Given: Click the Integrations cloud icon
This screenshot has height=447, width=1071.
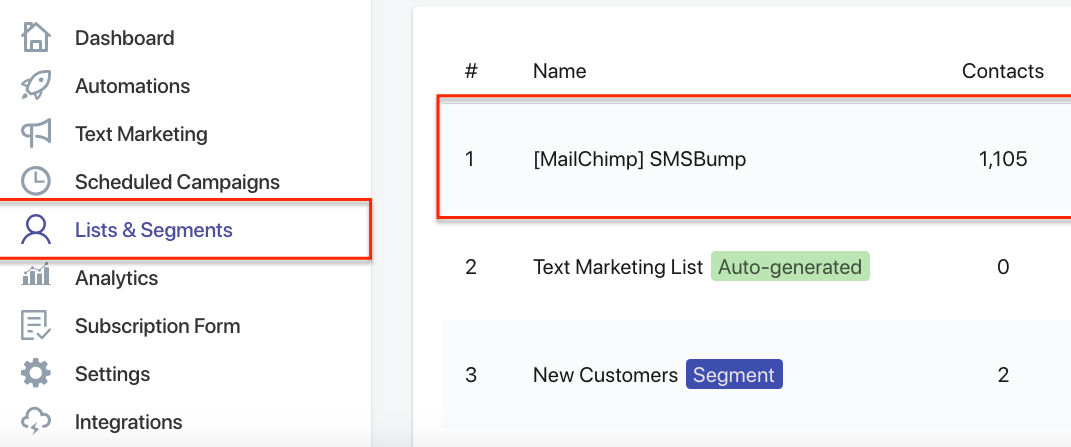Looking at the screenshot, I should [x=36, y=421].
